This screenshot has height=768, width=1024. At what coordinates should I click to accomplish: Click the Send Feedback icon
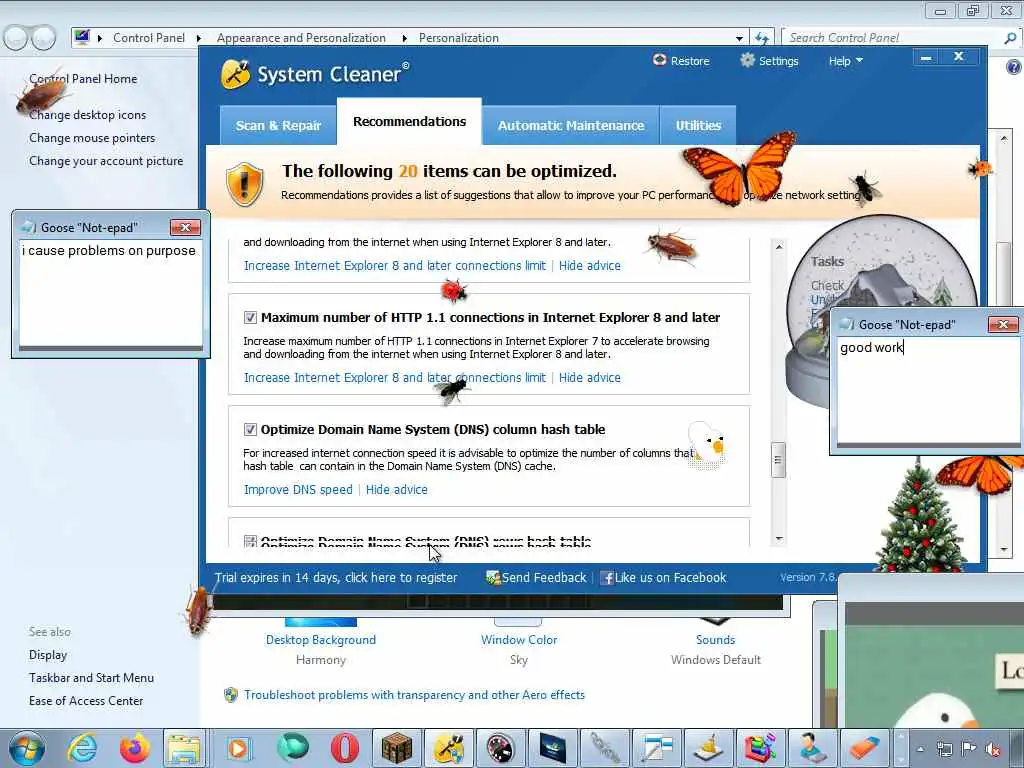[x=493, y=577]
